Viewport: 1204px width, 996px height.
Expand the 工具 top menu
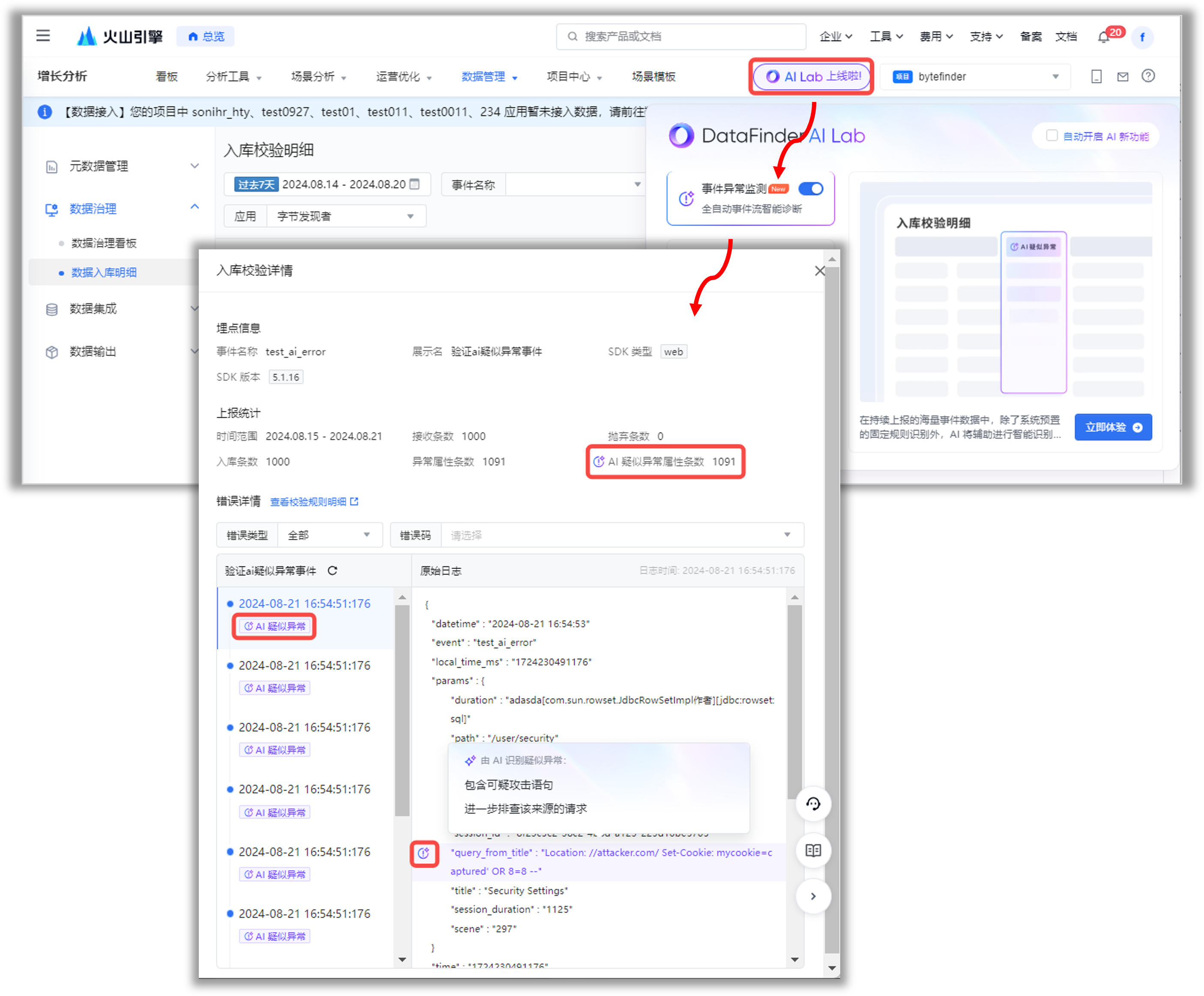886,37
